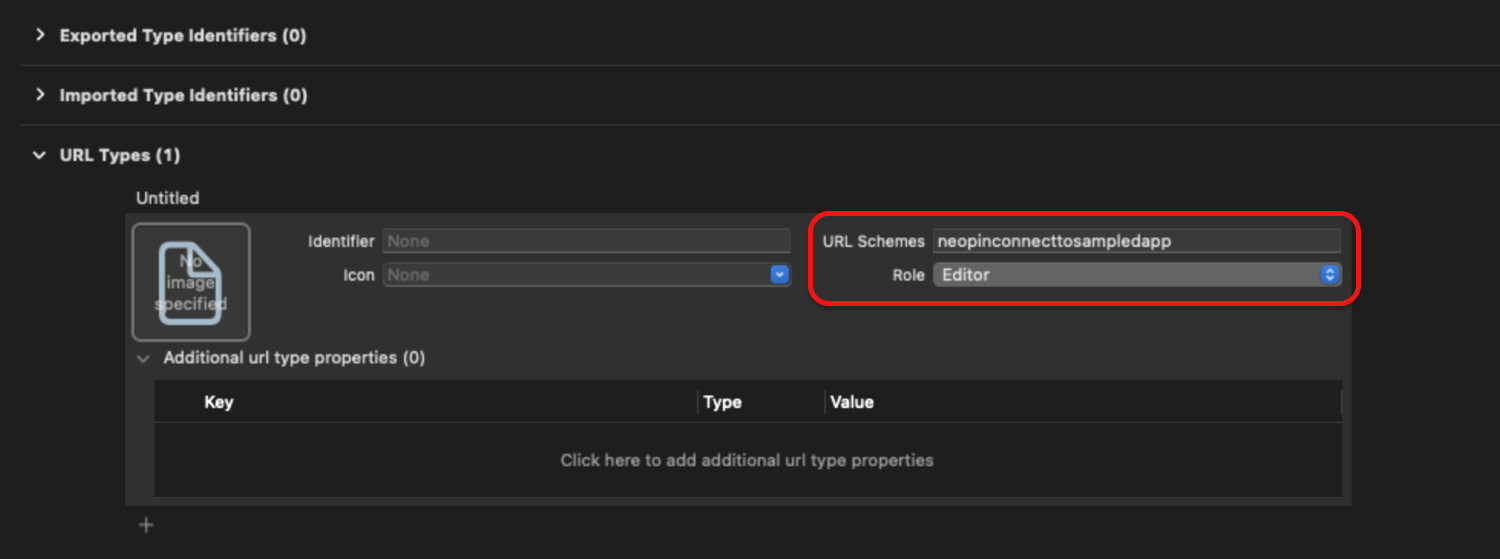Click the Identifier text field
The height and width of the screenshot is (559, 1500).
(x=586, y=241)
